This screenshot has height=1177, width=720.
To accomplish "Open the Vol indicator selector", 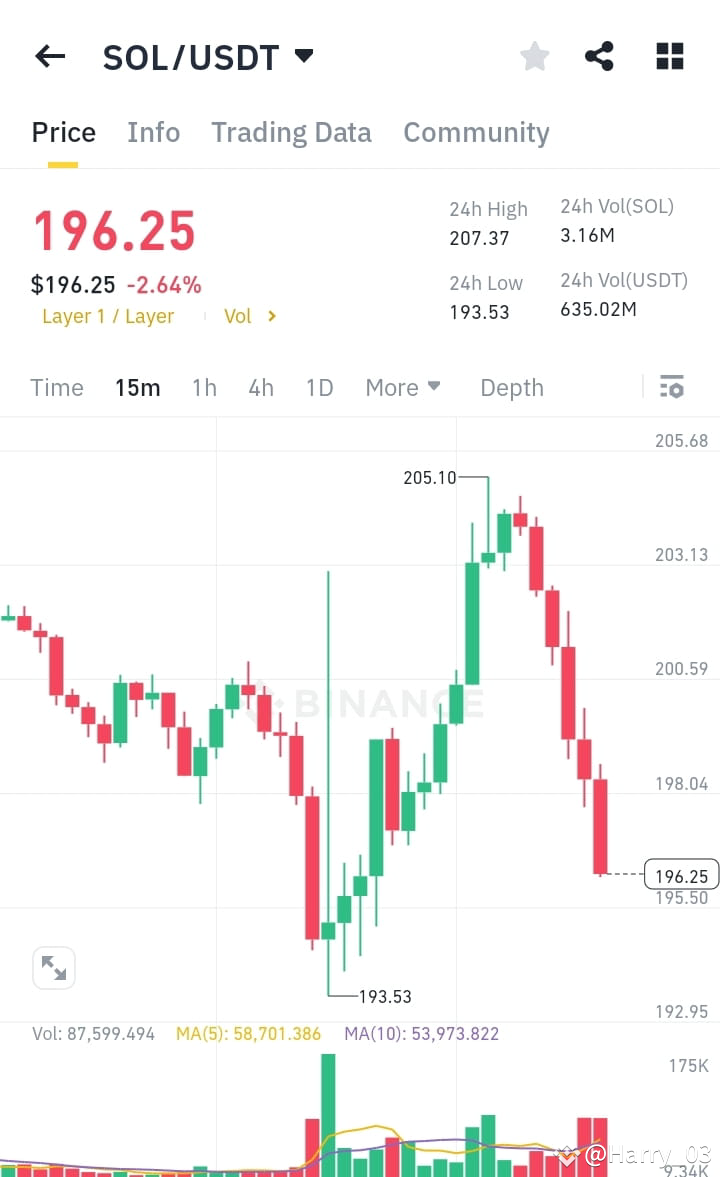I will point(244,316).
